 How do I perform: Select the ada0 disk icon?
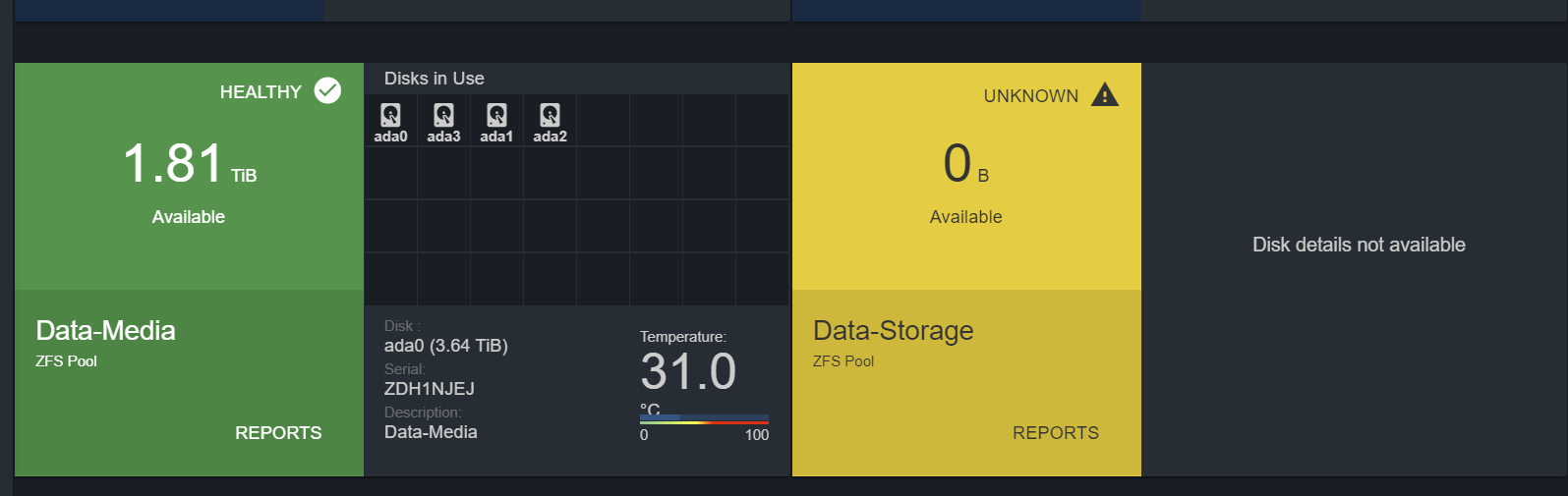coord(390,116)
